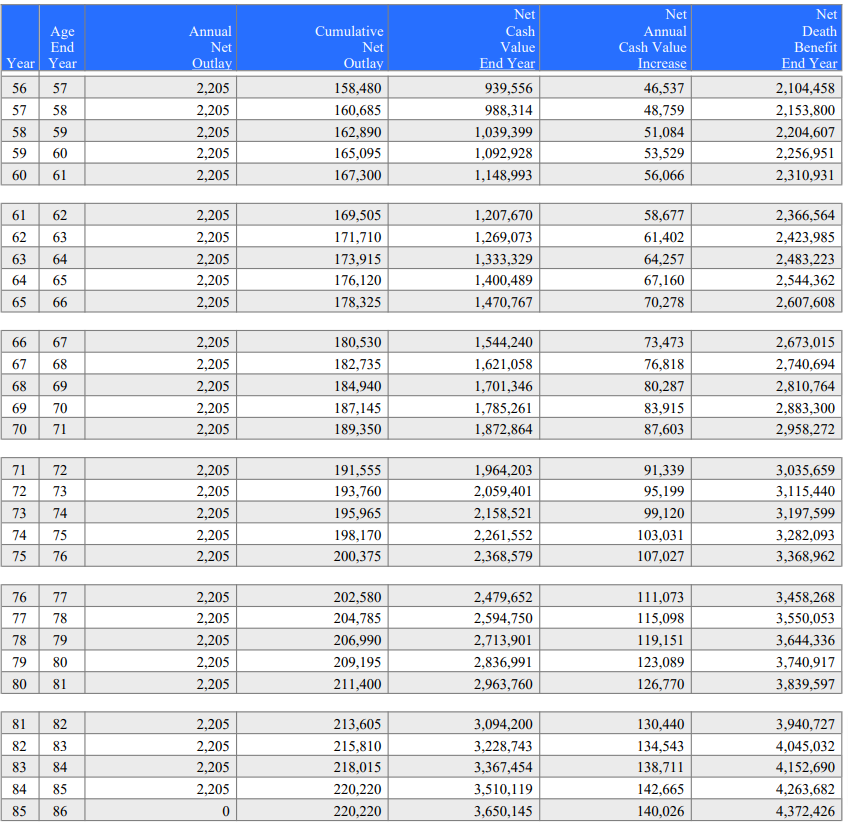
Task: Click cash value 1,701,346
Action: 504,386
